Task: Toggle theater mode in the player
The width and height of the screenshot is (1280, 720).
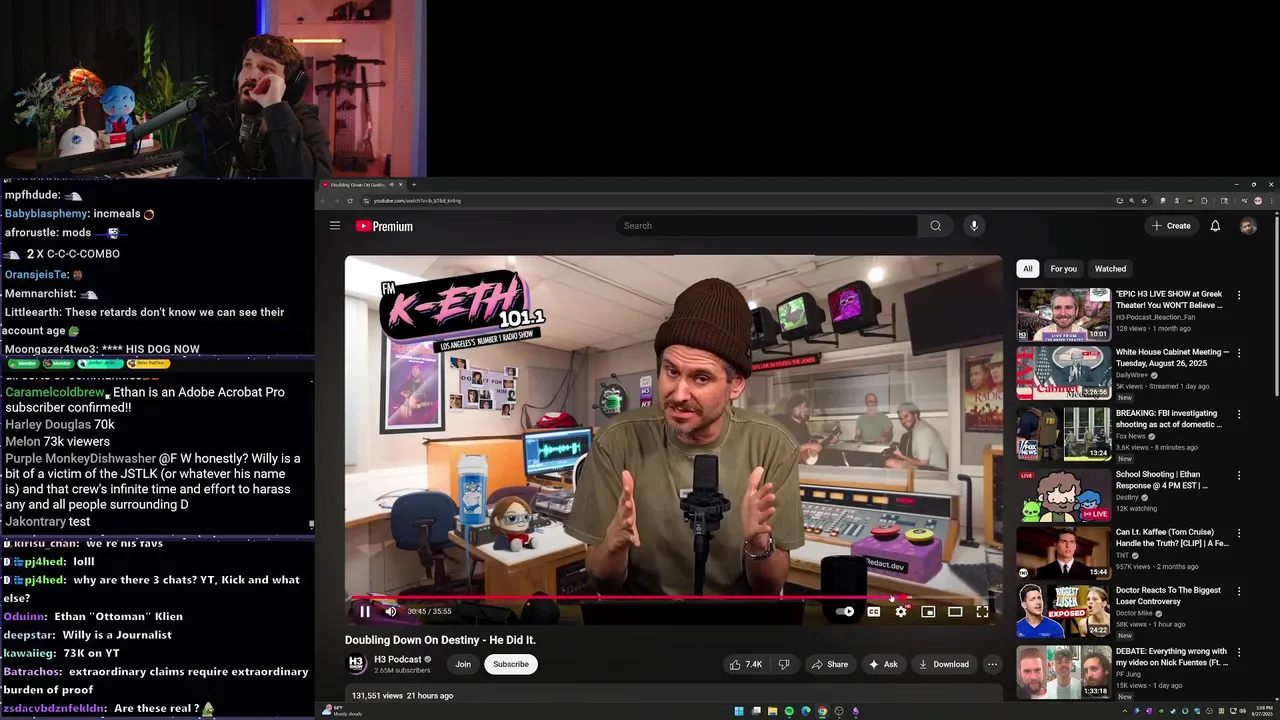Action: pyautogui.click(x=955, y=611)
